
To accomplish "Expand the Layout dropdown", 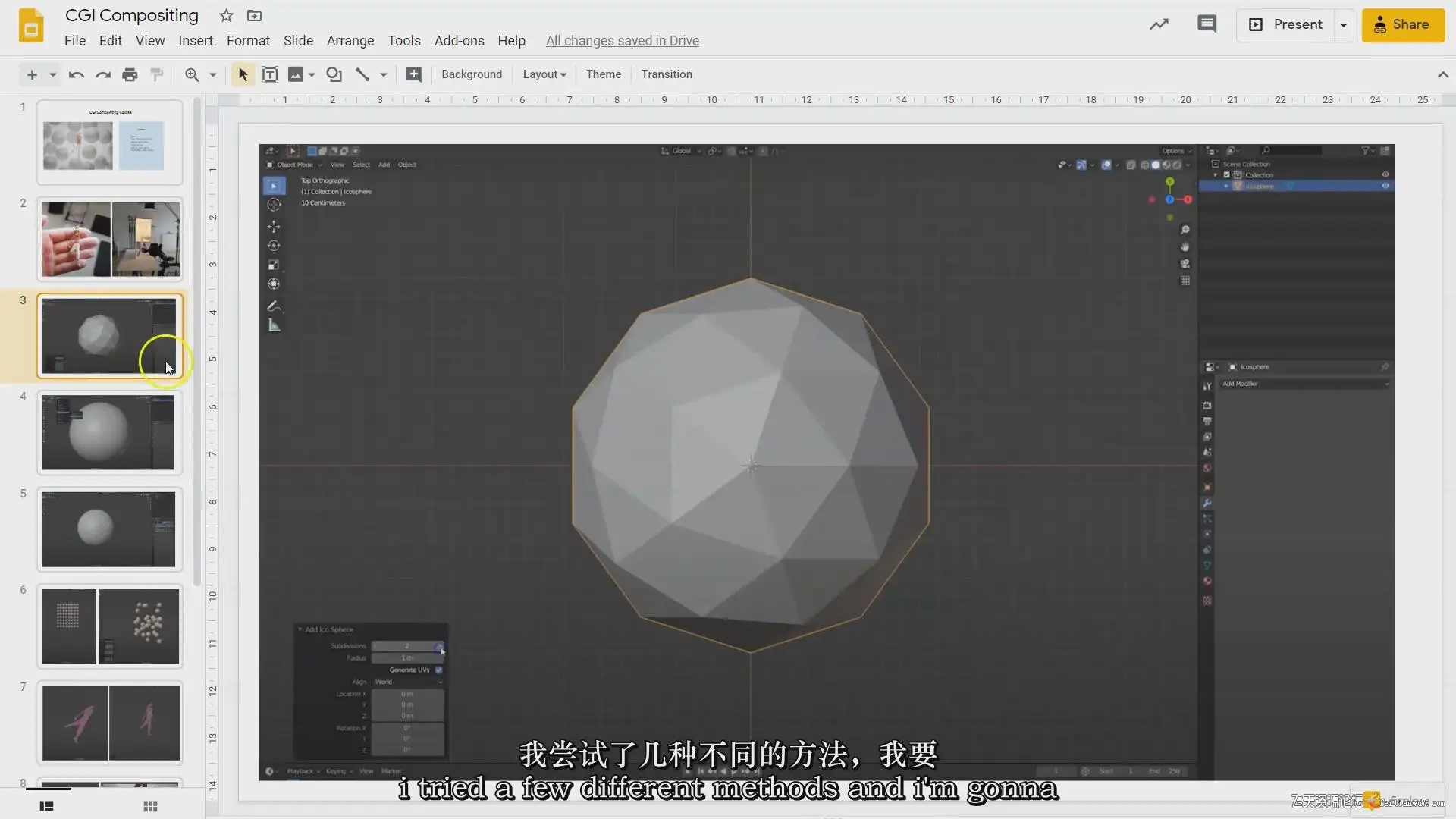I will pos(544,74).
